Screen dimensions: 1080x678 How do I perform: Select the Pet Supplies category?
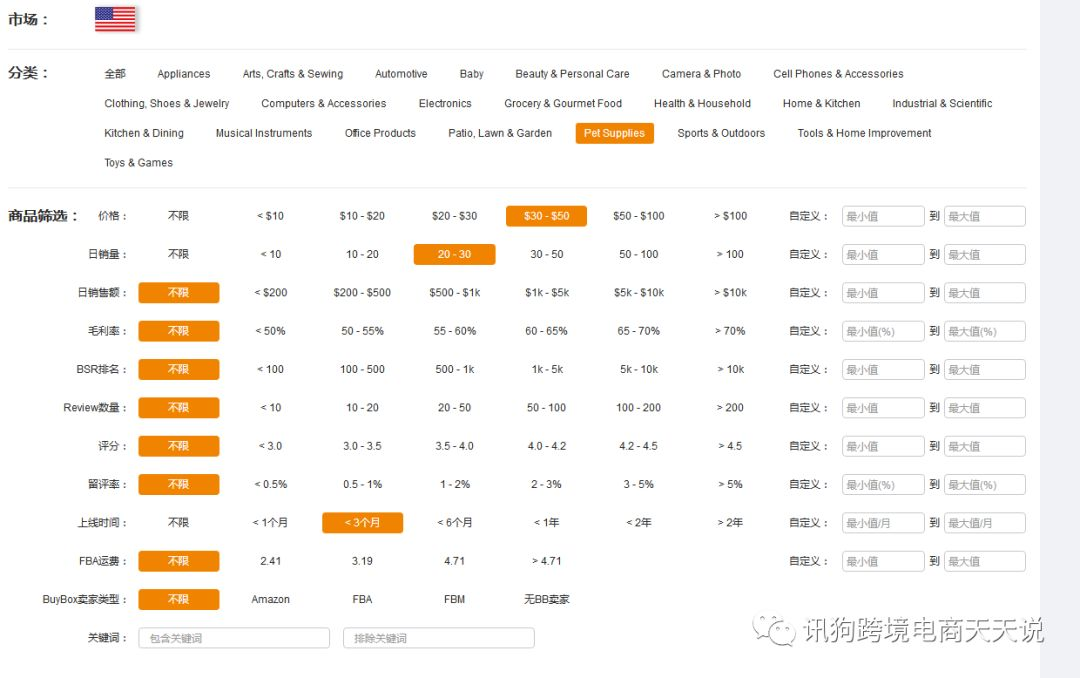(x=614, y=133)
